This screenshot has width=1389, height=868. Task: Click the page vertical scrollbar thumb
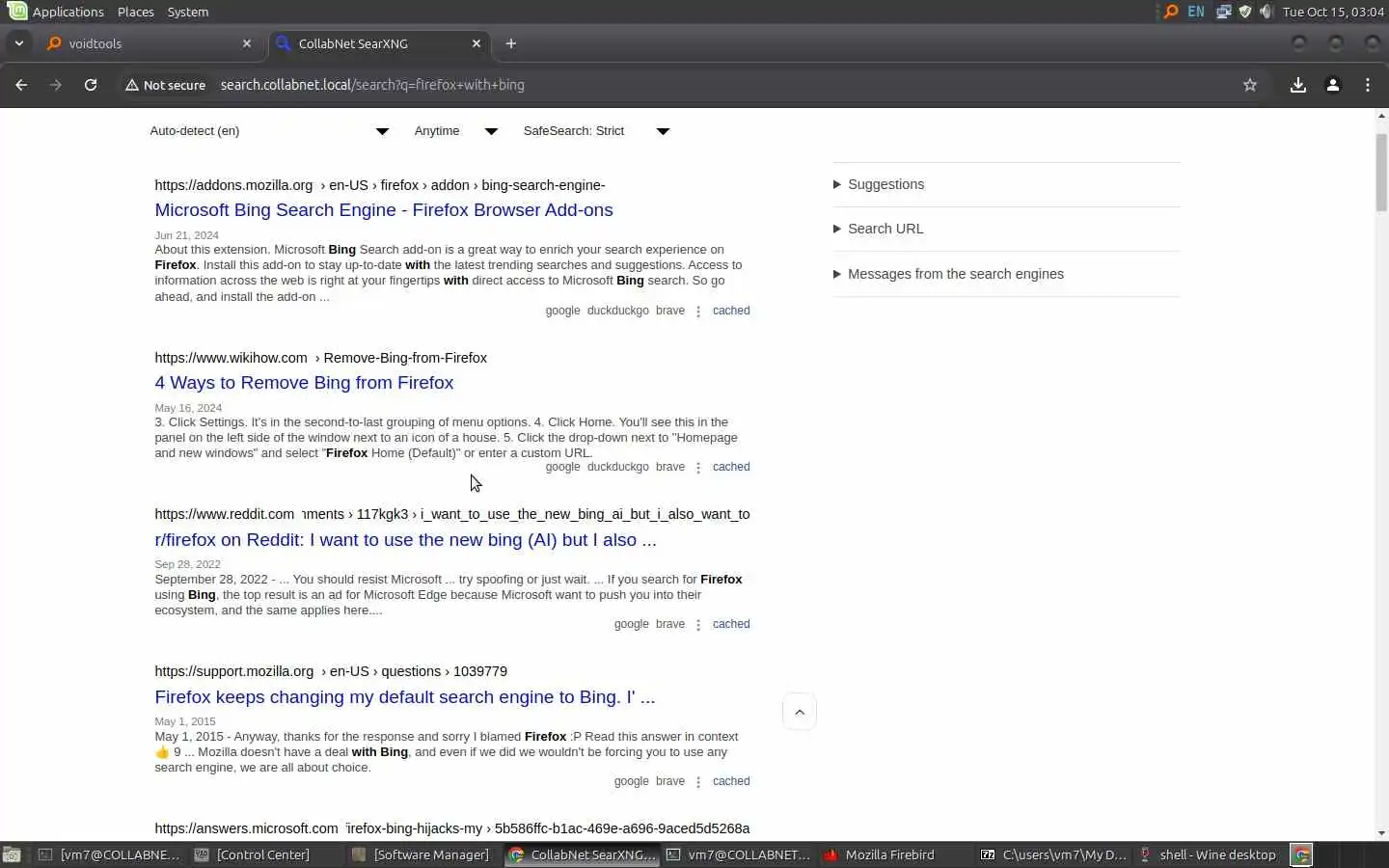click(1381, 173)
